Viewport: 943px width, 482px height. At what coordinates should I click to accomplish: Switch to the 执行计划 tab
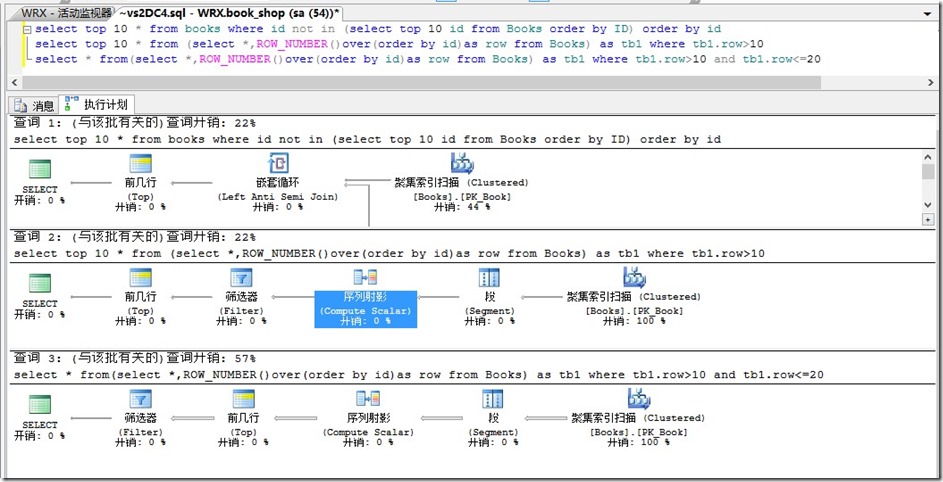tap(96, 104)
